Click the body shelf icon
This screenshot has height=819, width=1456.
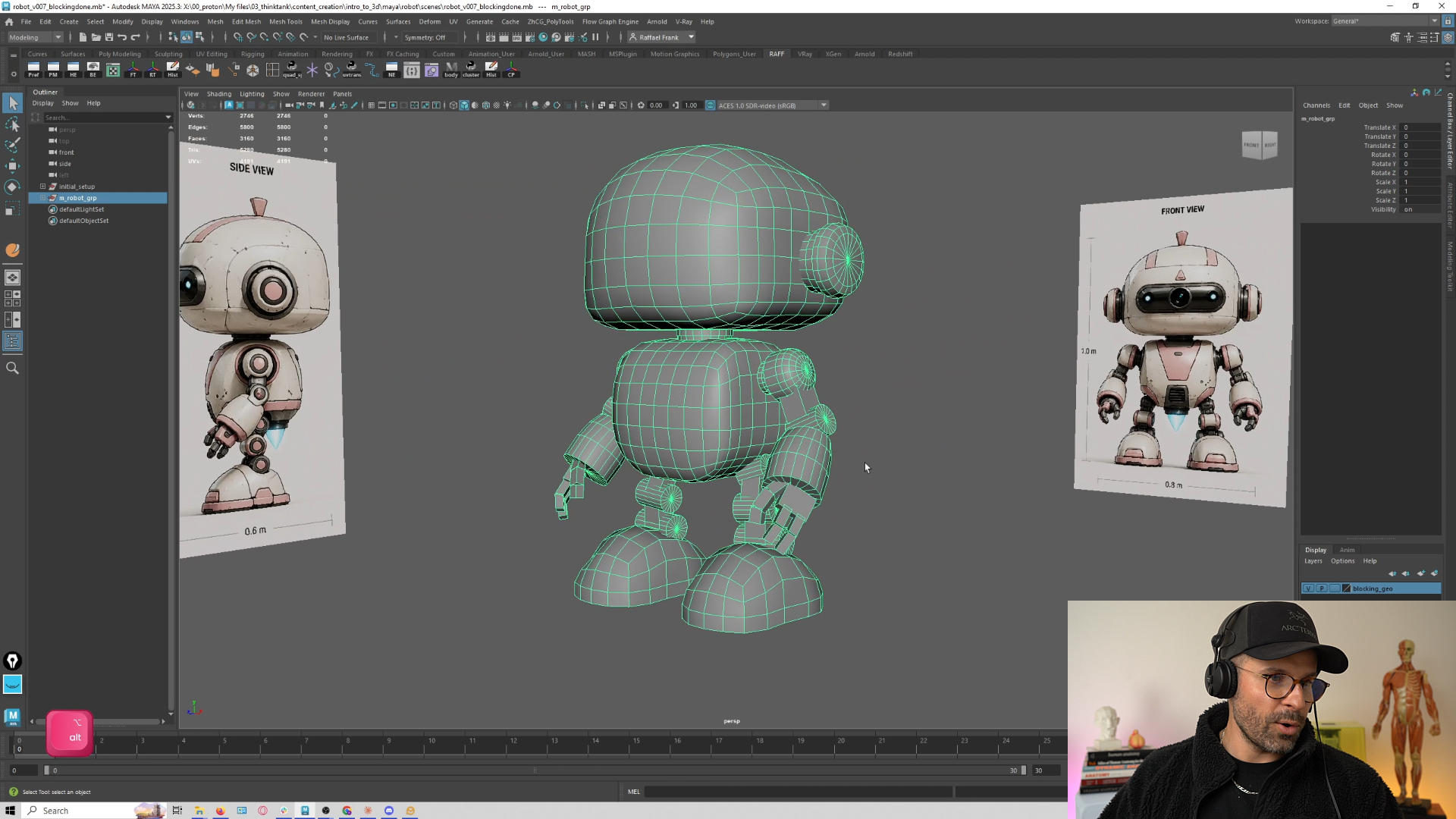(451, 70)
